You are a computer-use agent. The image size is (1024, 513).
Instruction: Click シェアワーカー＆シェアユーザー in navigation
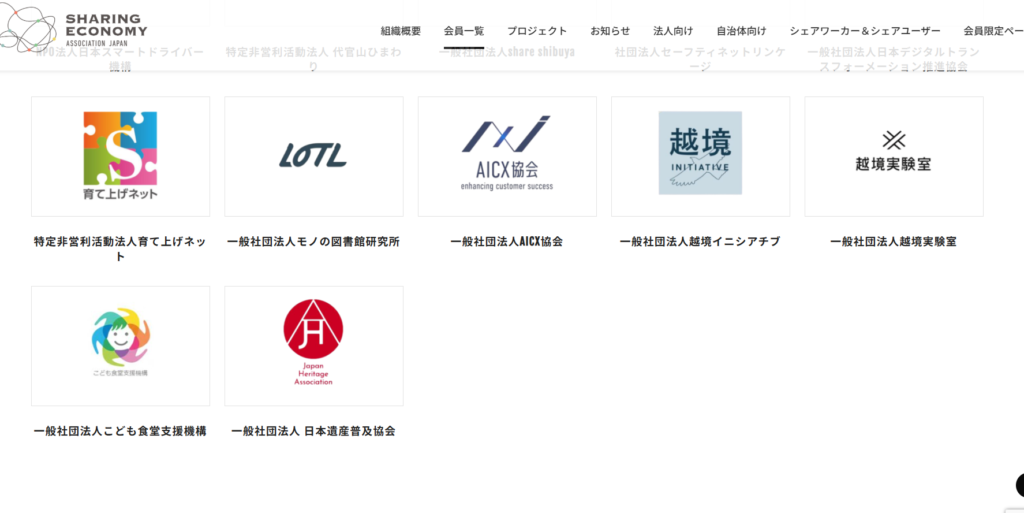click(865, 31)
